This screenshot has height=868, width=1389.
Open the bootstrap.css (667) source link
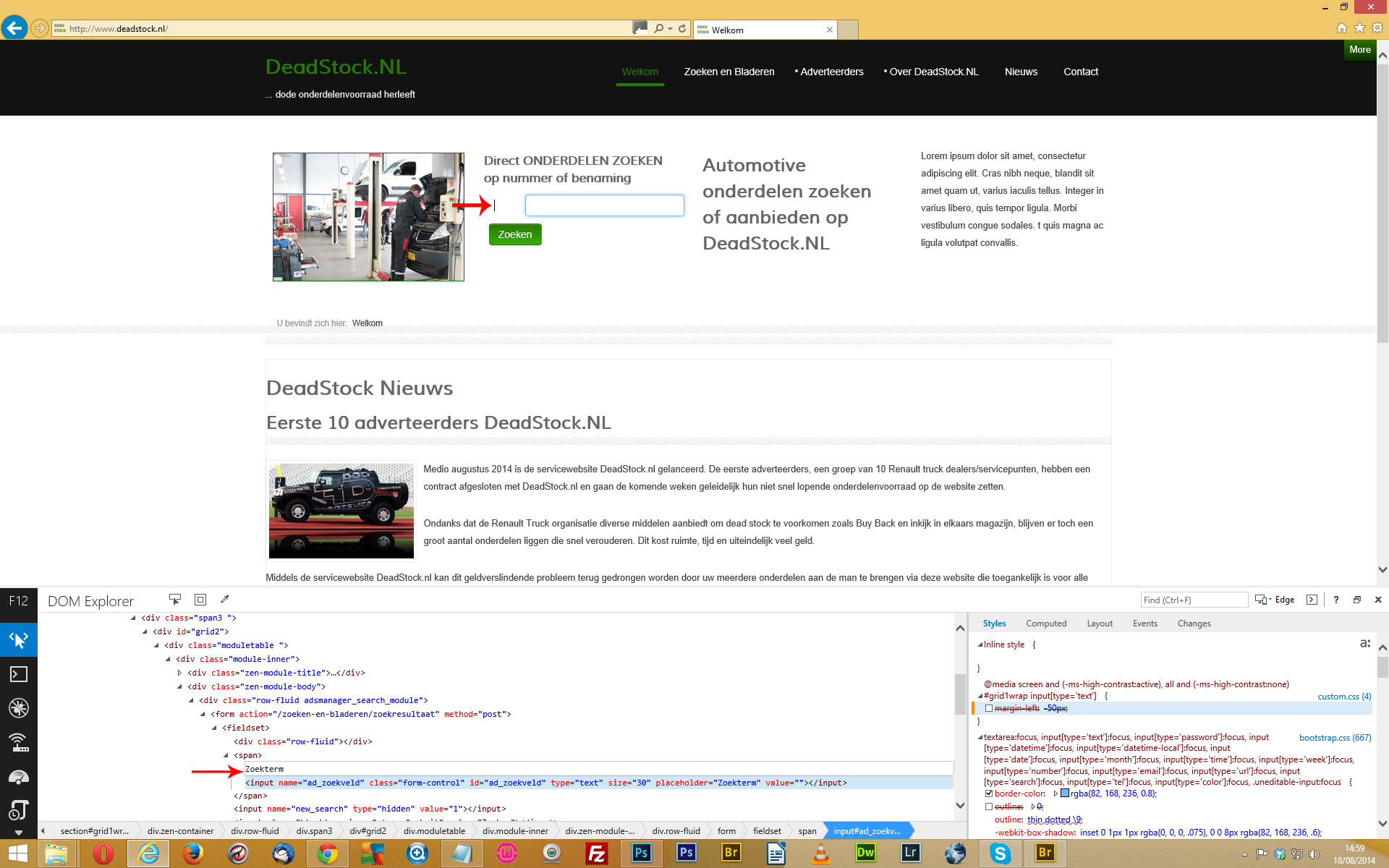pyautogui.click(x=1335, y=738)
